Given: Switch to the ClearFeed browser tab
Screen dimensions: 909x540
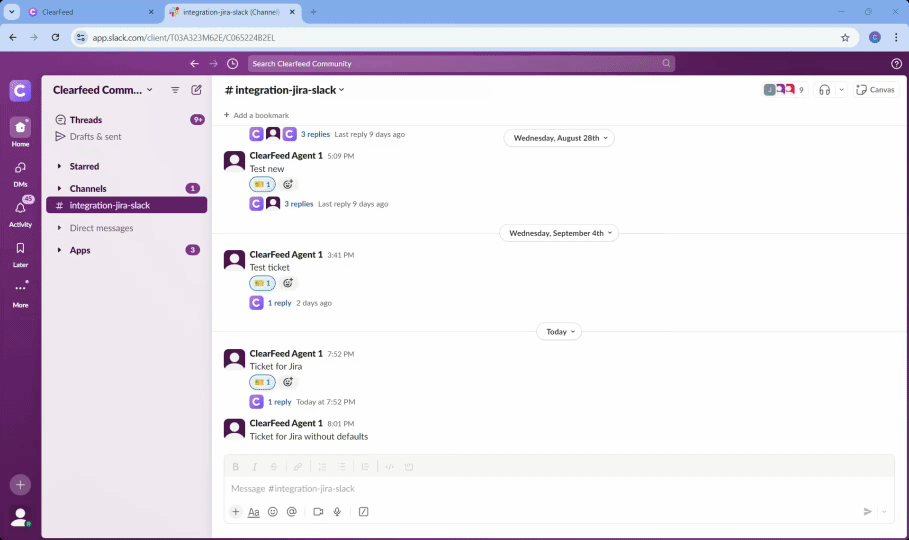Looking at the screenshot, I should pos(90,12).
